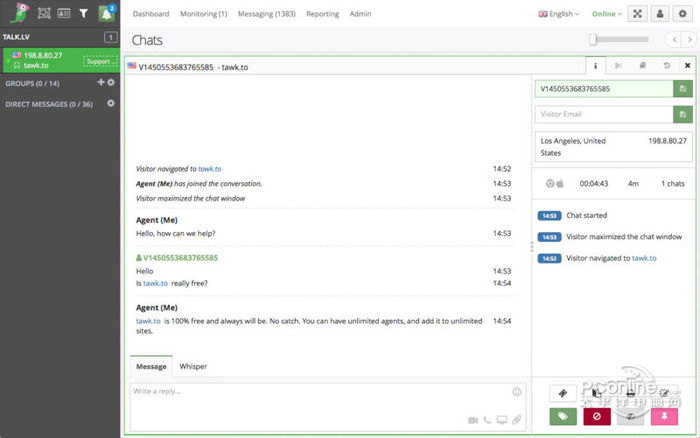Click the green tag button

(x=563, y=417)
